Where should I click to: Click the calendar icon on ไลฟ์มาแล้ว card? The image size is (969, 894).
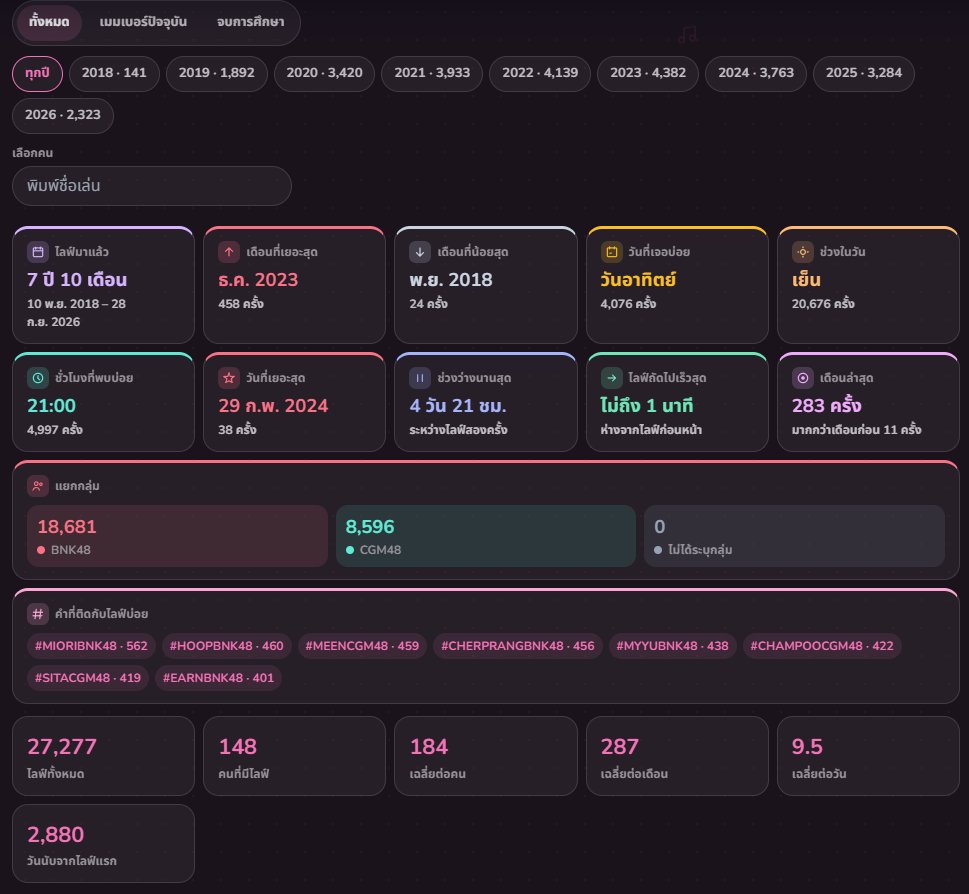click(38, 251)
